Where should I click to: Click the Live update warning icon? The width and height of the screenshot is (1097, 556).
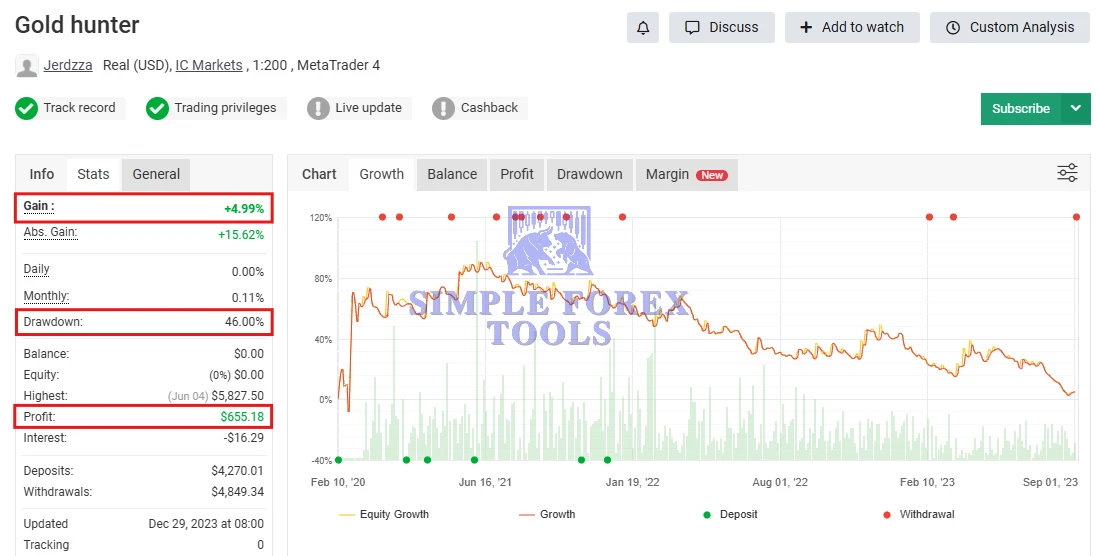coord(318,108)
